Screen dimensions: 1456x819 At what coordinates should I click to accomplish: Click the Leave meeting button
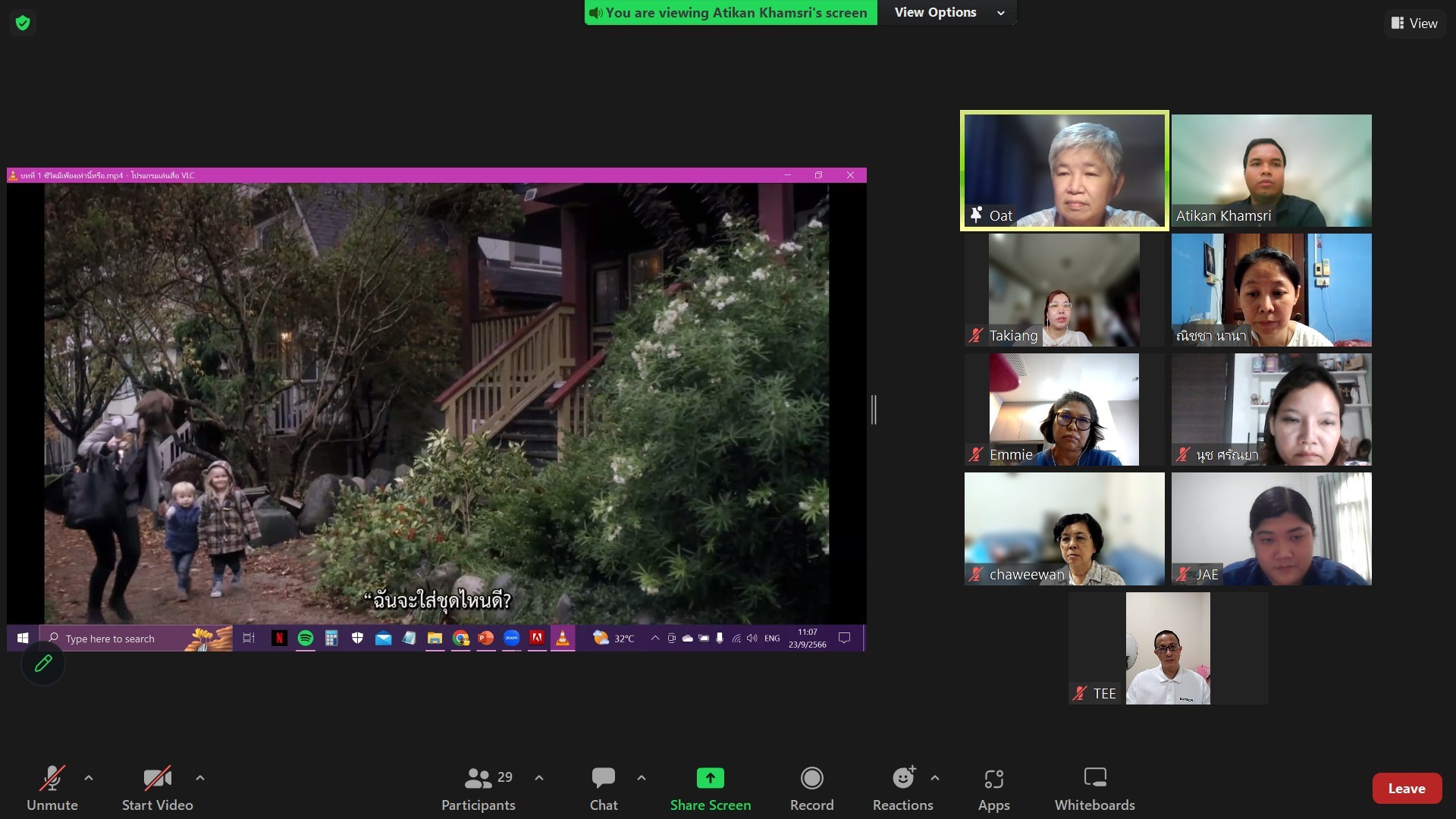(1407, 789)
